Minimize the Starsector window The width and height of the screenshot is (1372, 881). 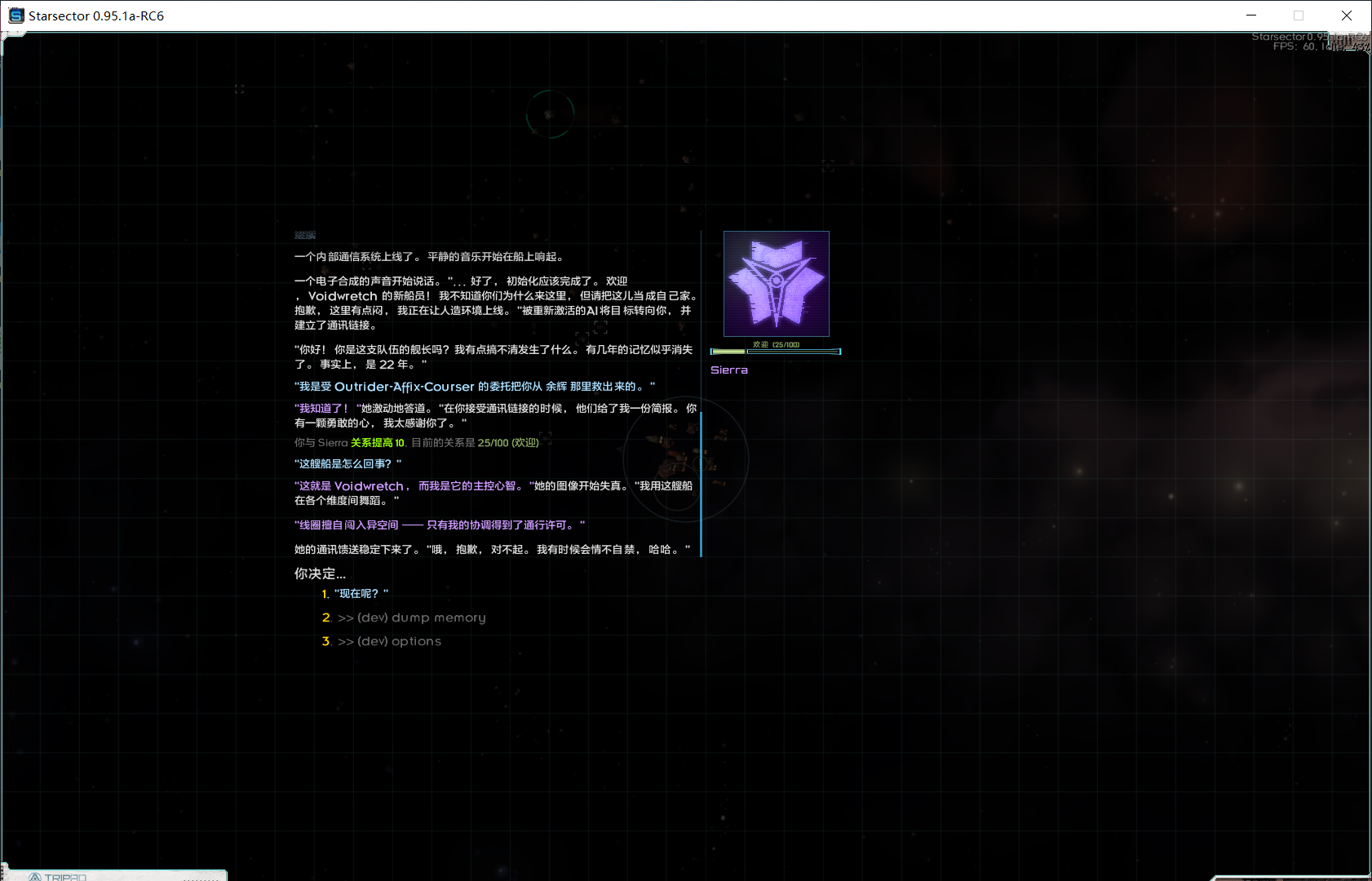pyautogui.click(x=1251, y=15)
